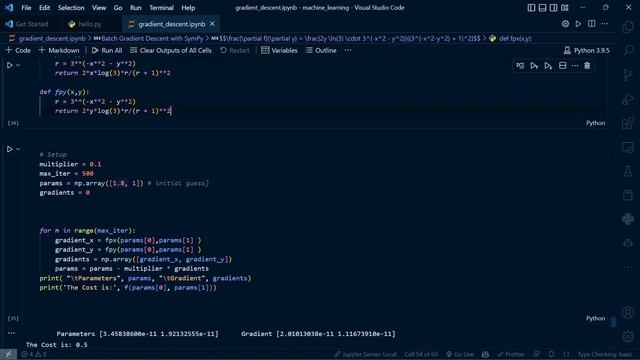Open the Extensions view
Image resolution: width=640 pixels, height=360 pixels.
pos(628,123)
